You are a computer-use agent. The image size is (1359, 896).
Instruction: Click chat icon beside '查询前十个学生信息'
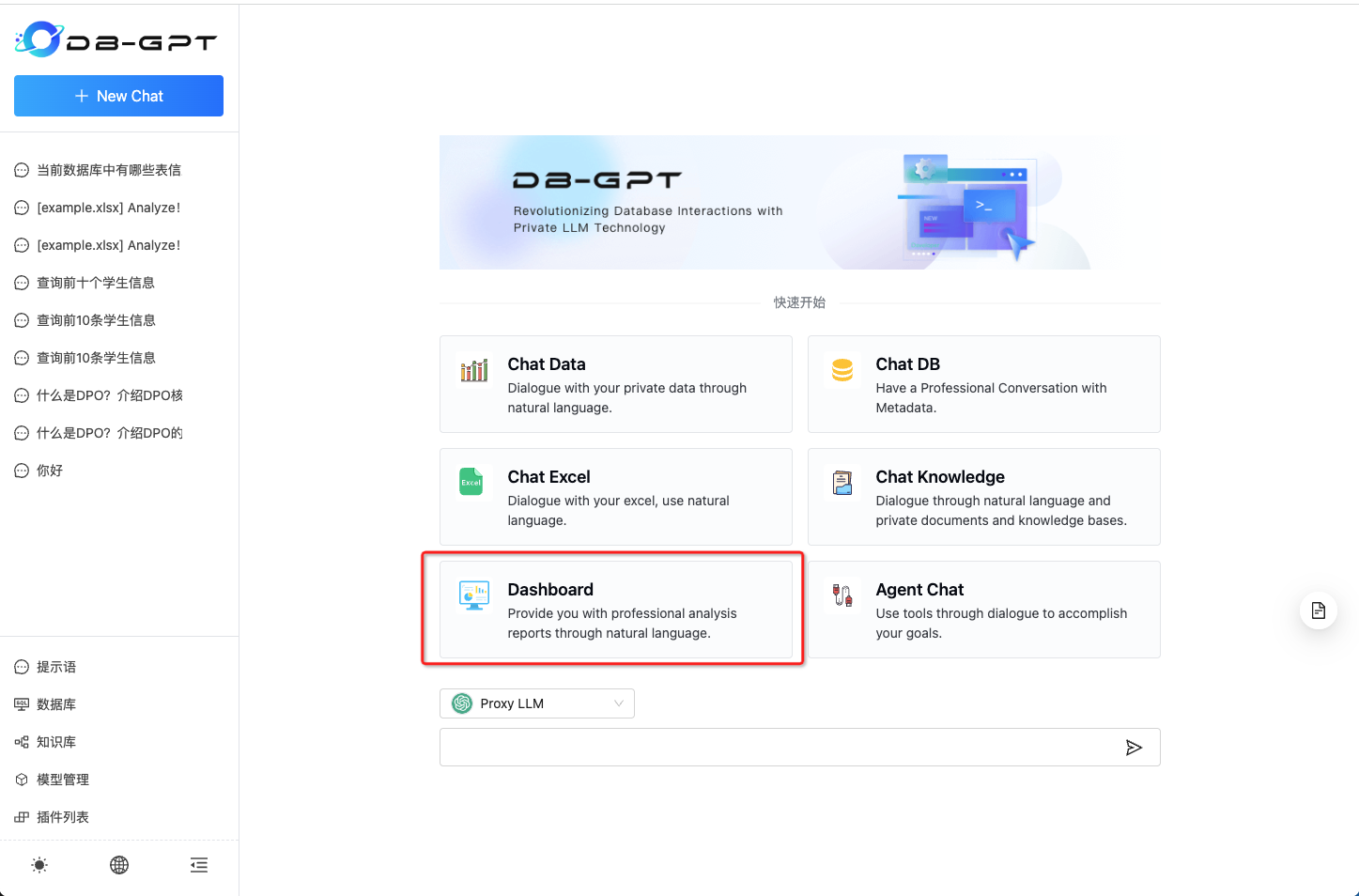(x=22, y=283)
